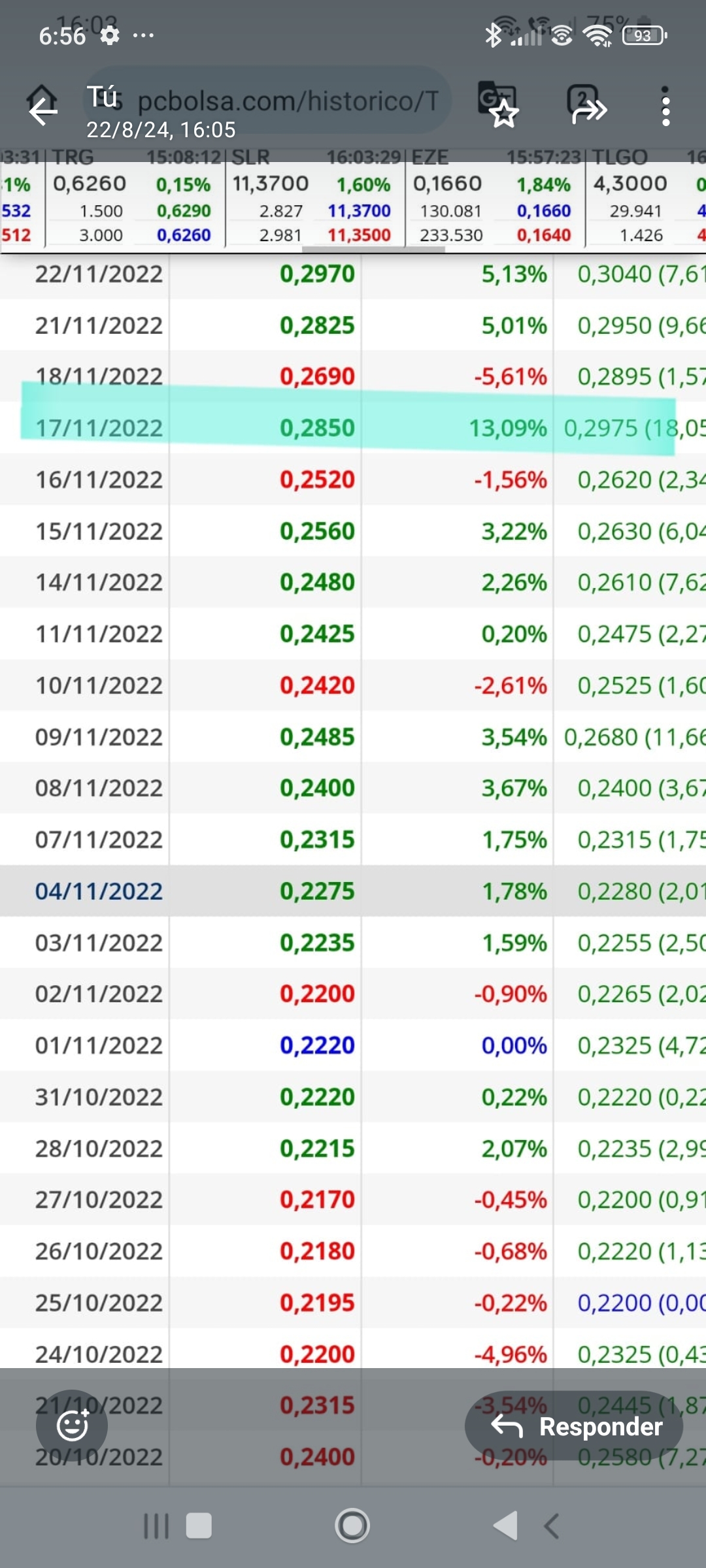Open the three-dot overflow menu
The width and height of the screenshot is (706, 1568).
(x=665, y=106)
